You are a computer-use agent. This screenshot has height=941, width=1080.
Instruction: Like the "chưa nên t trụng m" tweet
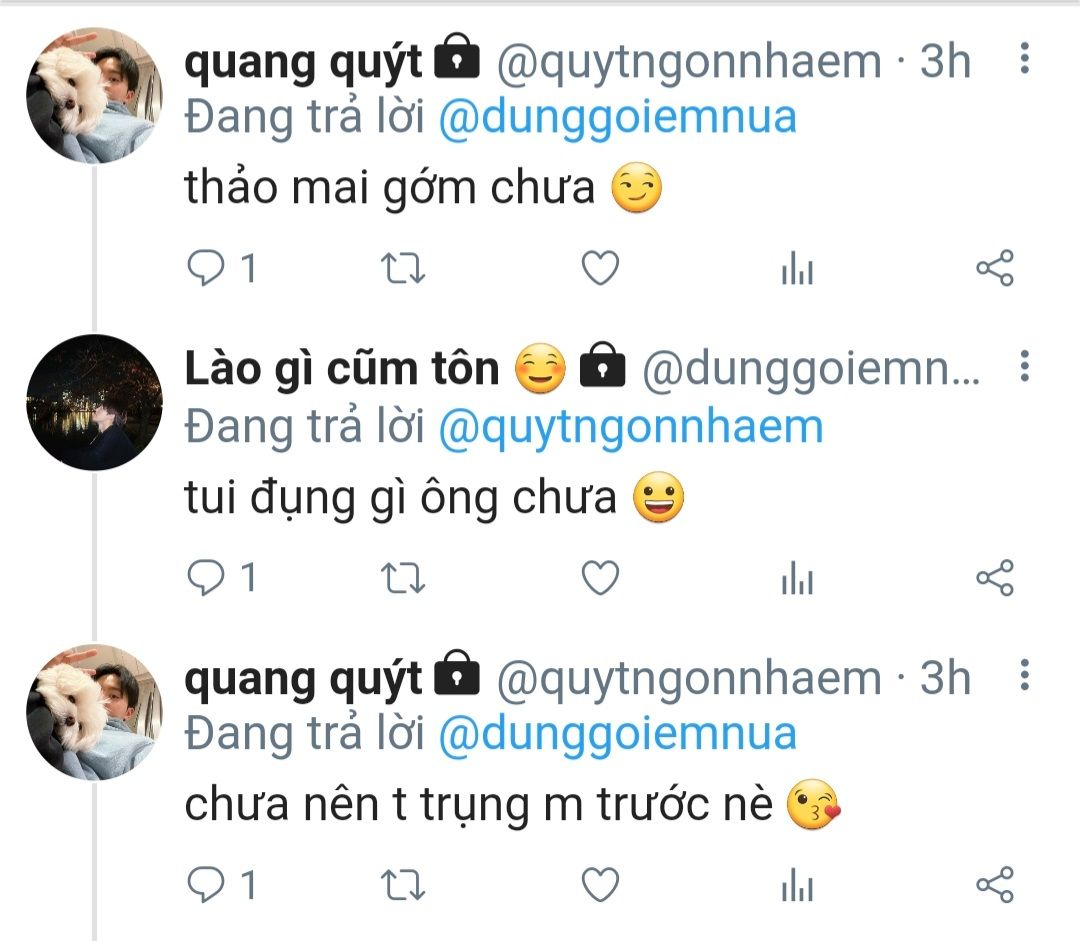click(x=600, y=885)
